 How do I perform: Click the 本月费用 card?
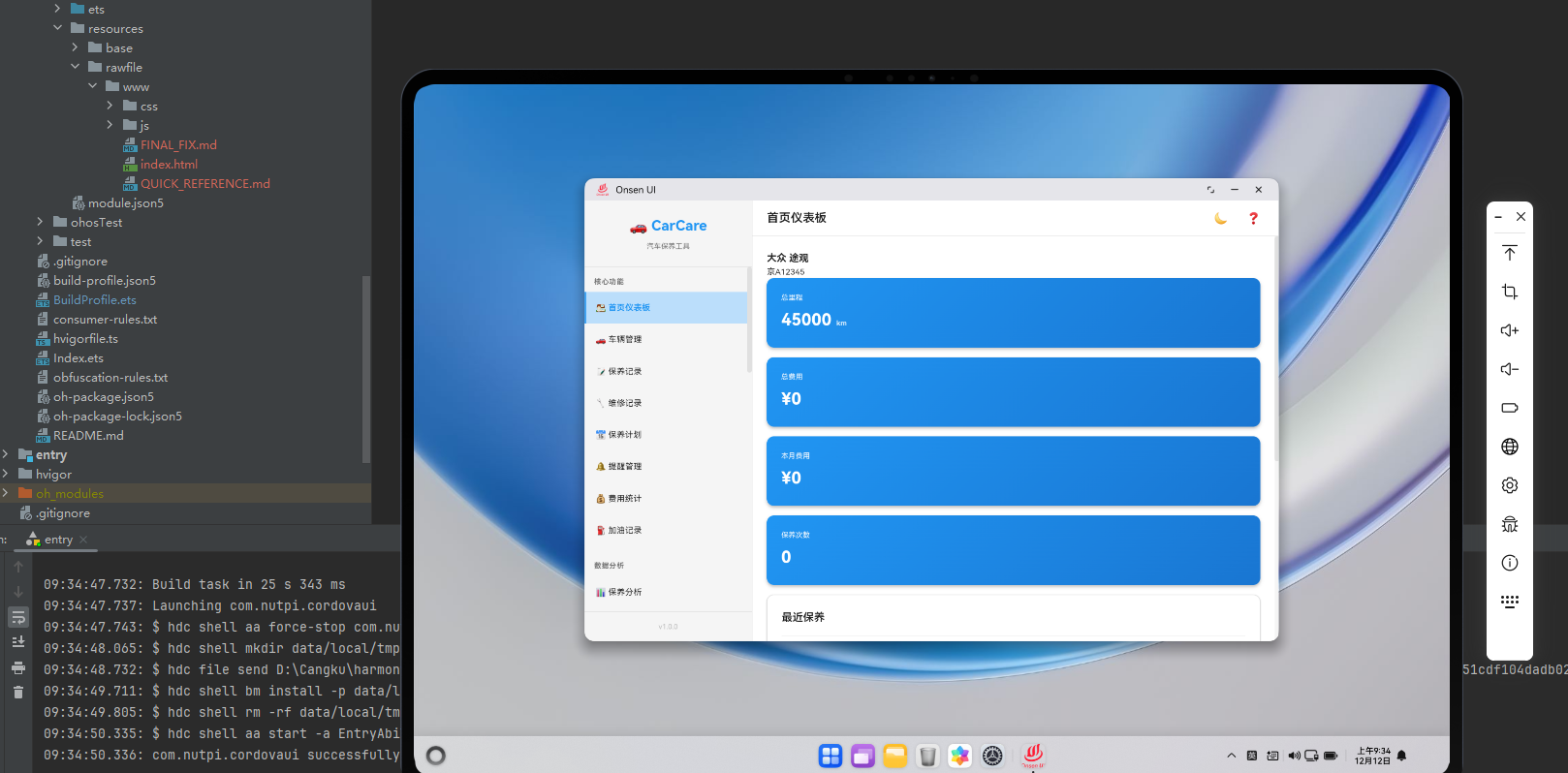(1013, 472)
